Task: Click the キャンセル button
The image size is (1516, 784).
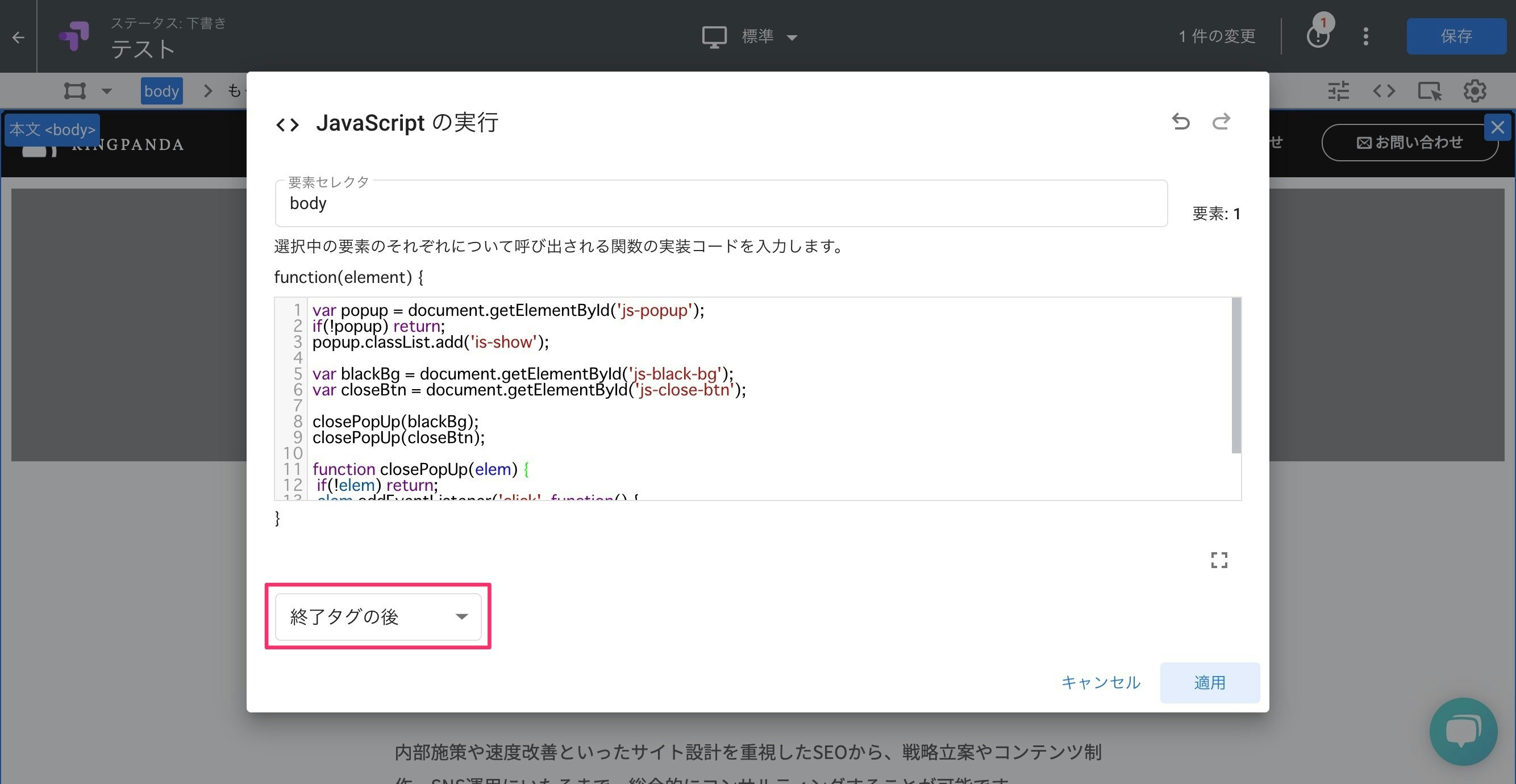Action: [x=1100, y=683]
